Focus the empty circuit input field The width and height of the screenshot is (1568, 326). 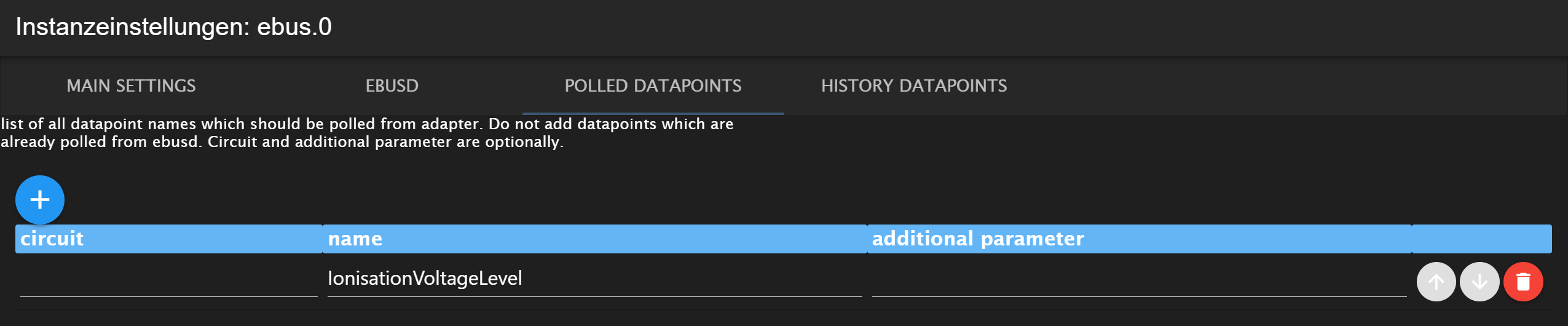tap(168, 280)
